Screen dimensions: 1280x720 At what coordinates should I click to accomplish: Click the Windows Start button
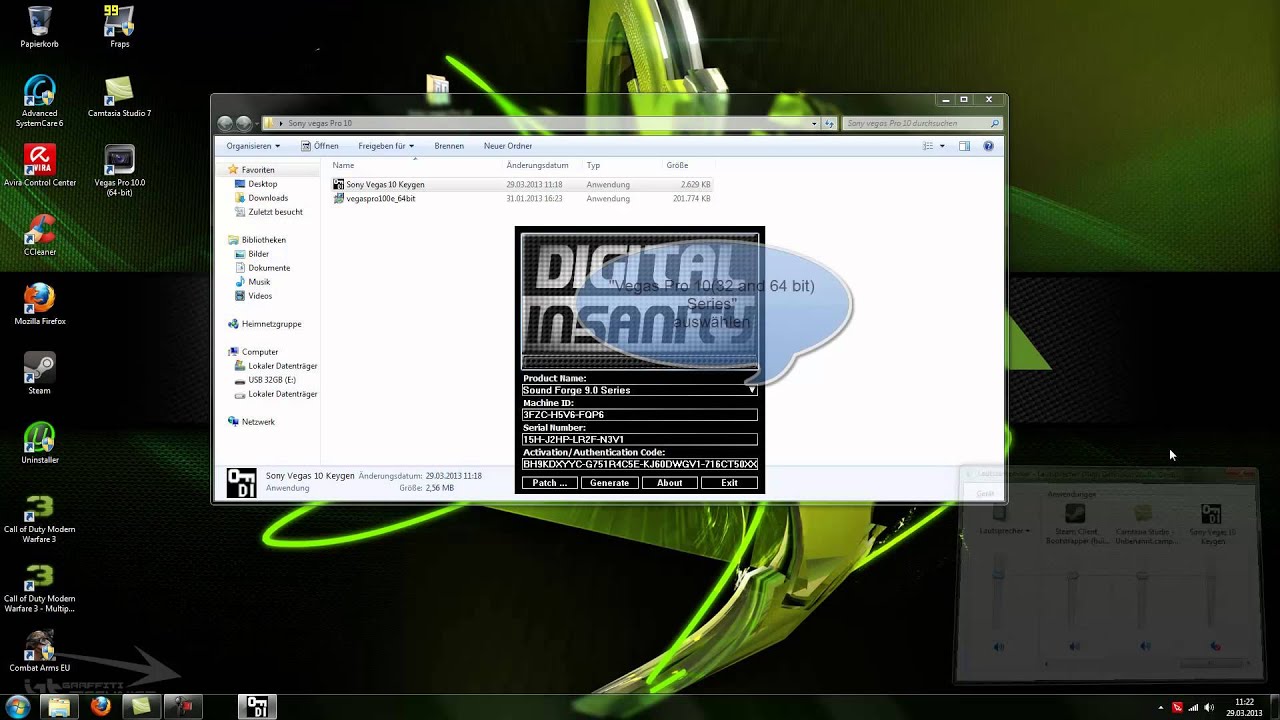coord(18,707)
